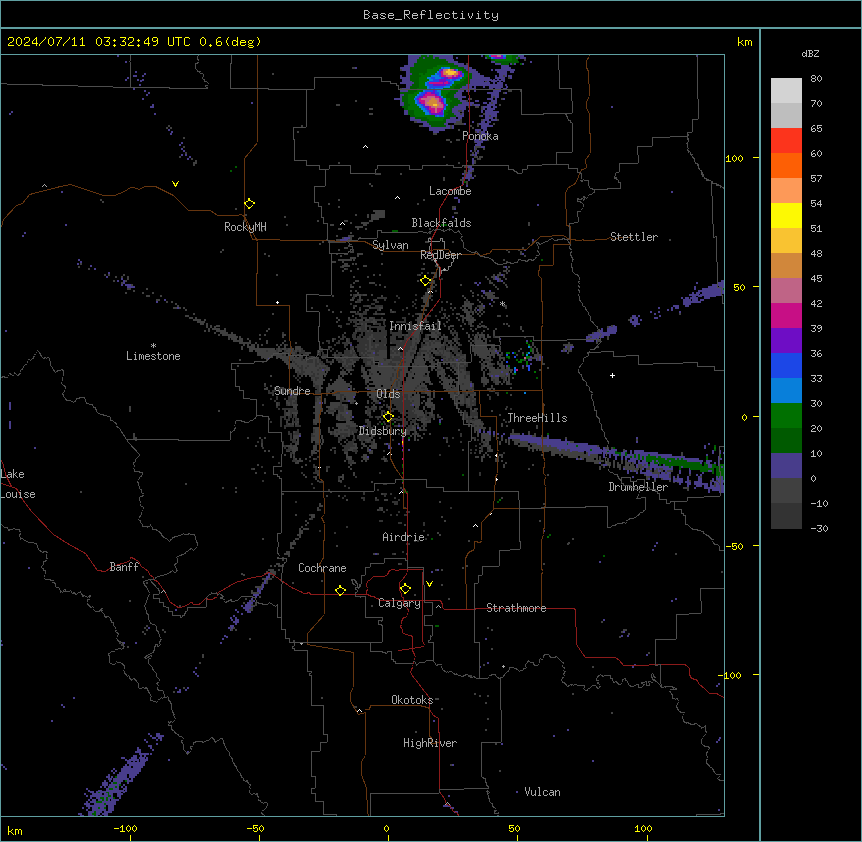The image size is (862, 842).
Task: Select the slate blue 10-0 dBZ legend swatch
Action: coord(786,466)
